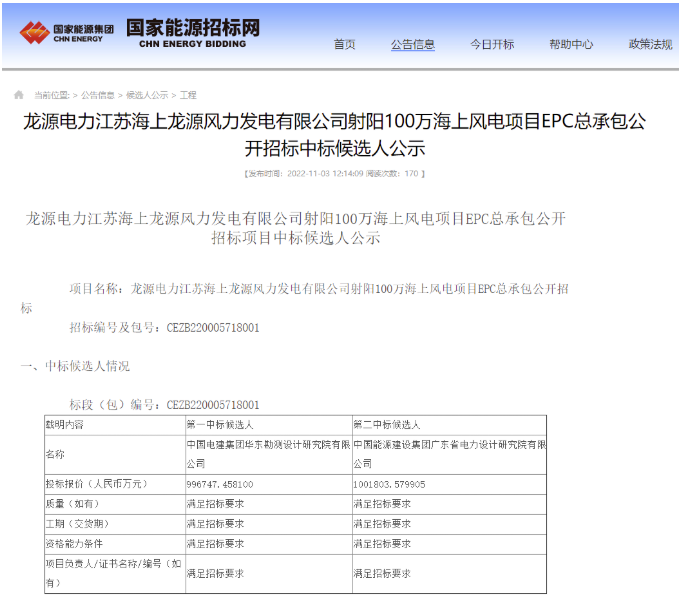
Task: Click the 名称 row label
Action: [55, 454]
